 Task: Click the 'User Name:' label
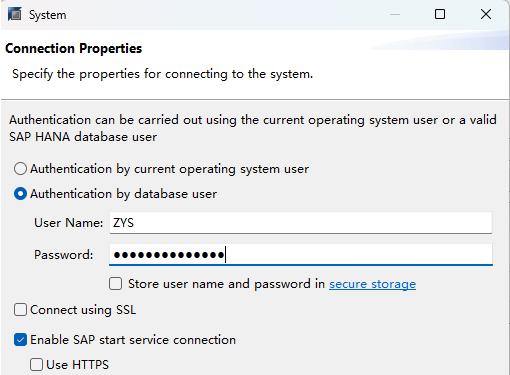click(69, 223)
